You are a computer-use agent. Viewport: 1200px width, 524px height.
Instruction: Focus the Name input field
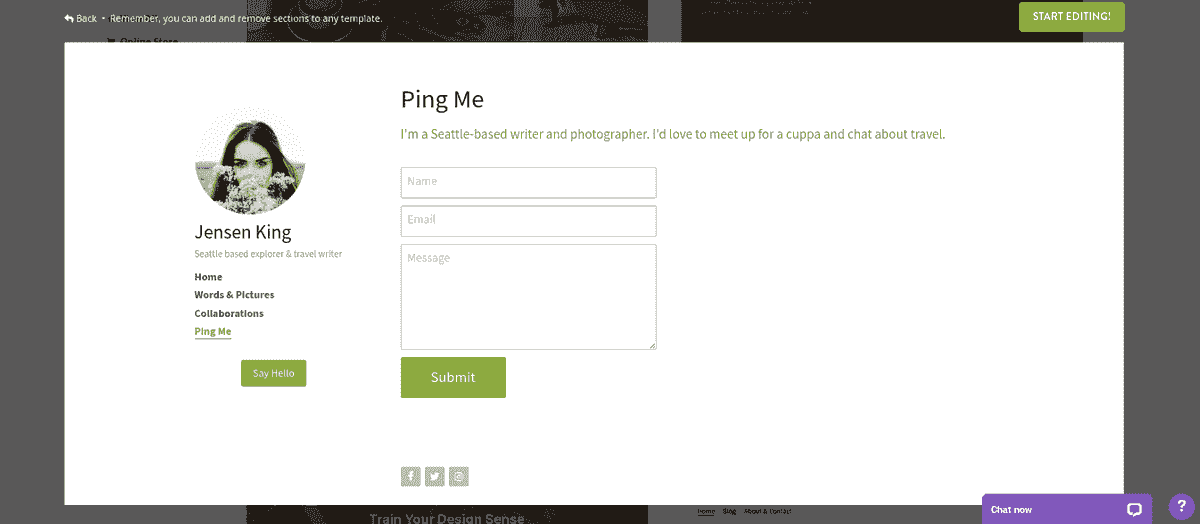(528, 182)
